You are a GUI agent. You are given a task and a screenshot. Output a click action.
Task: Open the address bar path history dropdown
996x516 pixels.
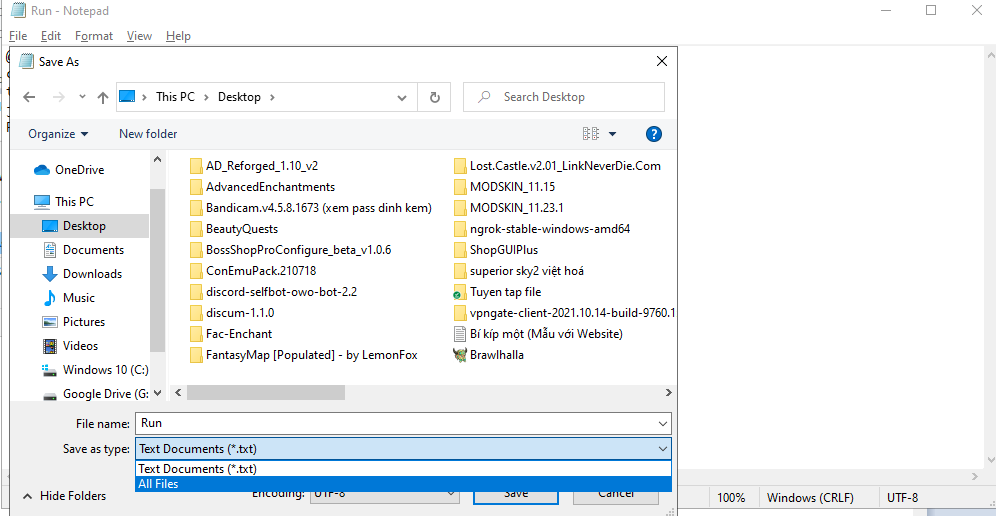tap(402, 97)
